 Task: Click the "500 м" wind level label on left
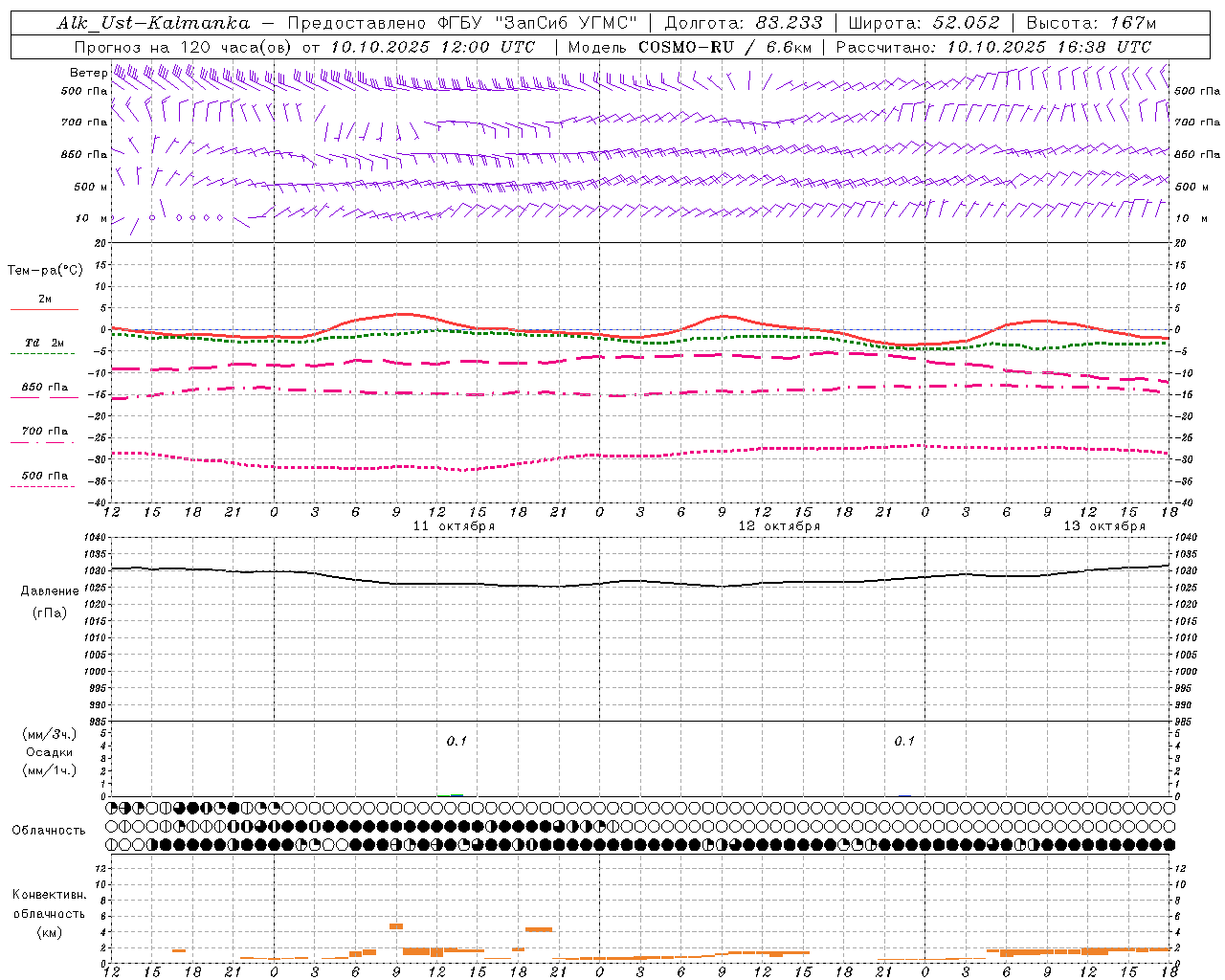91,187
